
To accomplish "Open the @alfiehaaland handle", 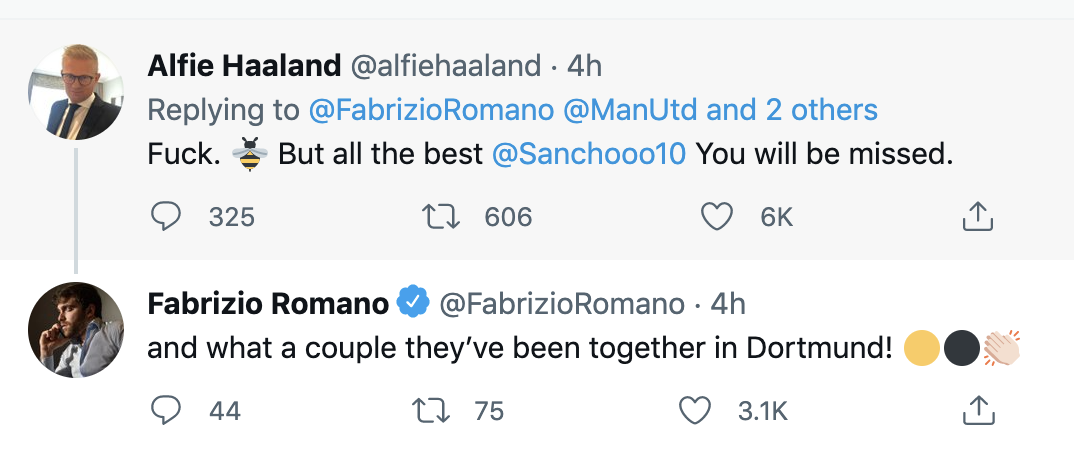I will 447,66.
